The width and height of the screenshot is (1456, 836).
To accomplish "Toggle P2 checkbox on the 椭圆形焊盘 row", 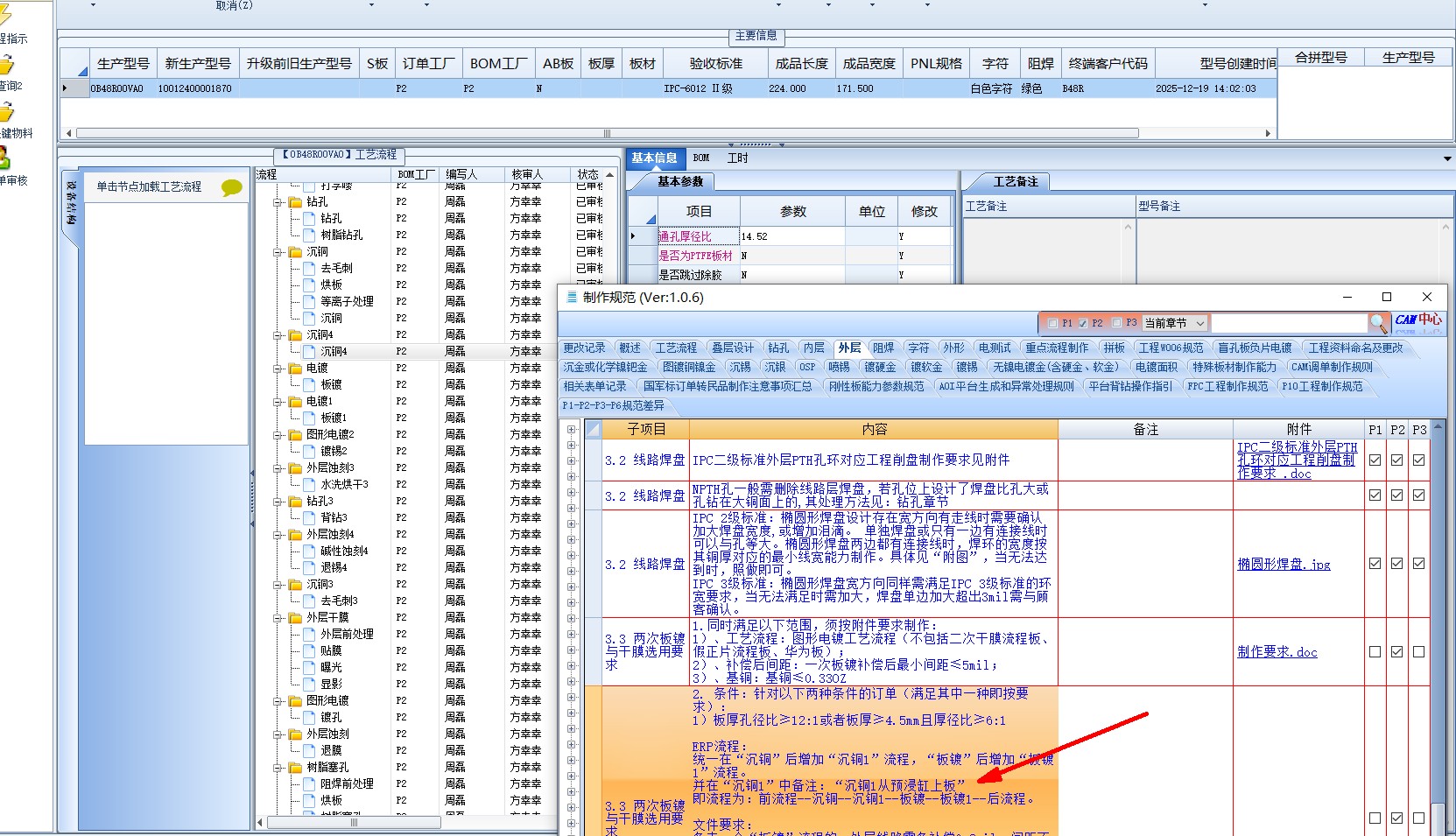I will (x=1396, y=563).
